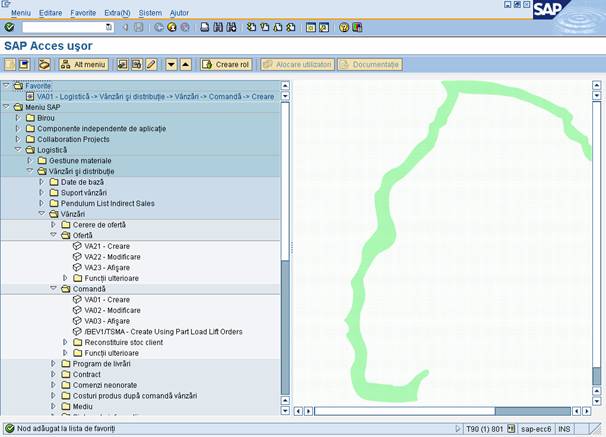Click the Cancel icon in the standard toolbar
This screenshot has width=606, height=437.
pos(185,27)
